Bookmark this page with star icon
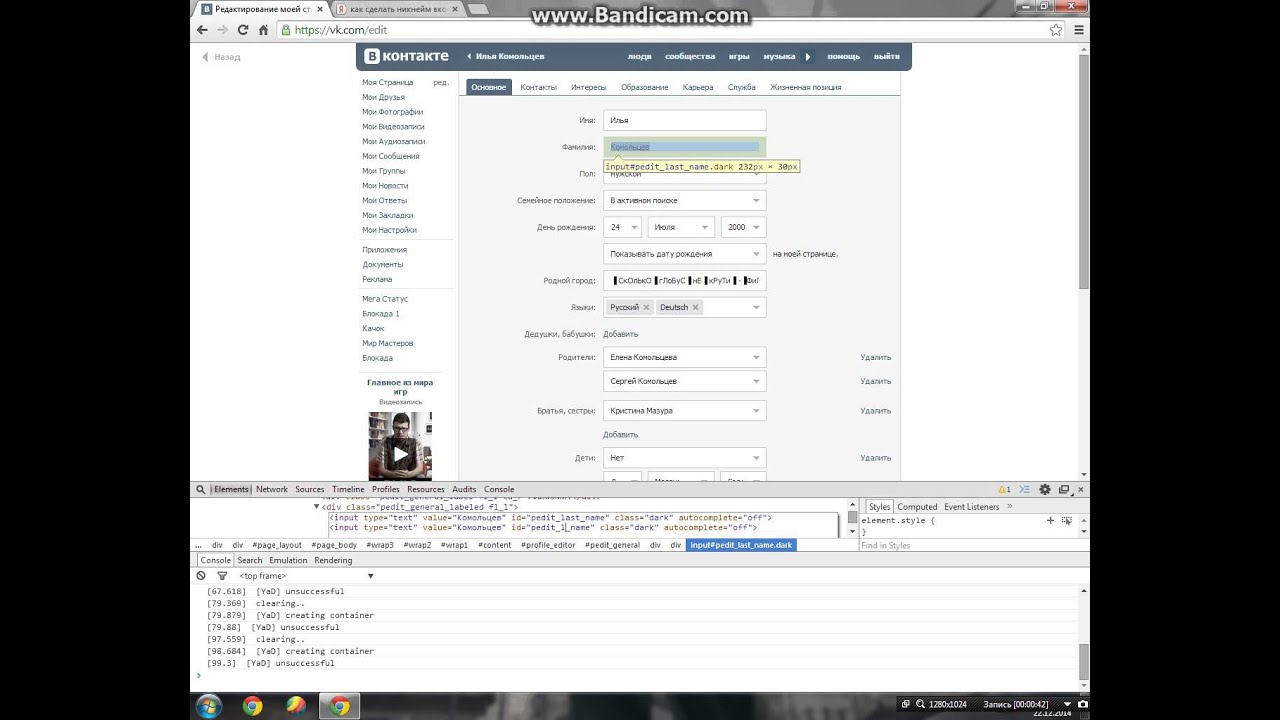 pyautogui.click(x=1056, y=30)
